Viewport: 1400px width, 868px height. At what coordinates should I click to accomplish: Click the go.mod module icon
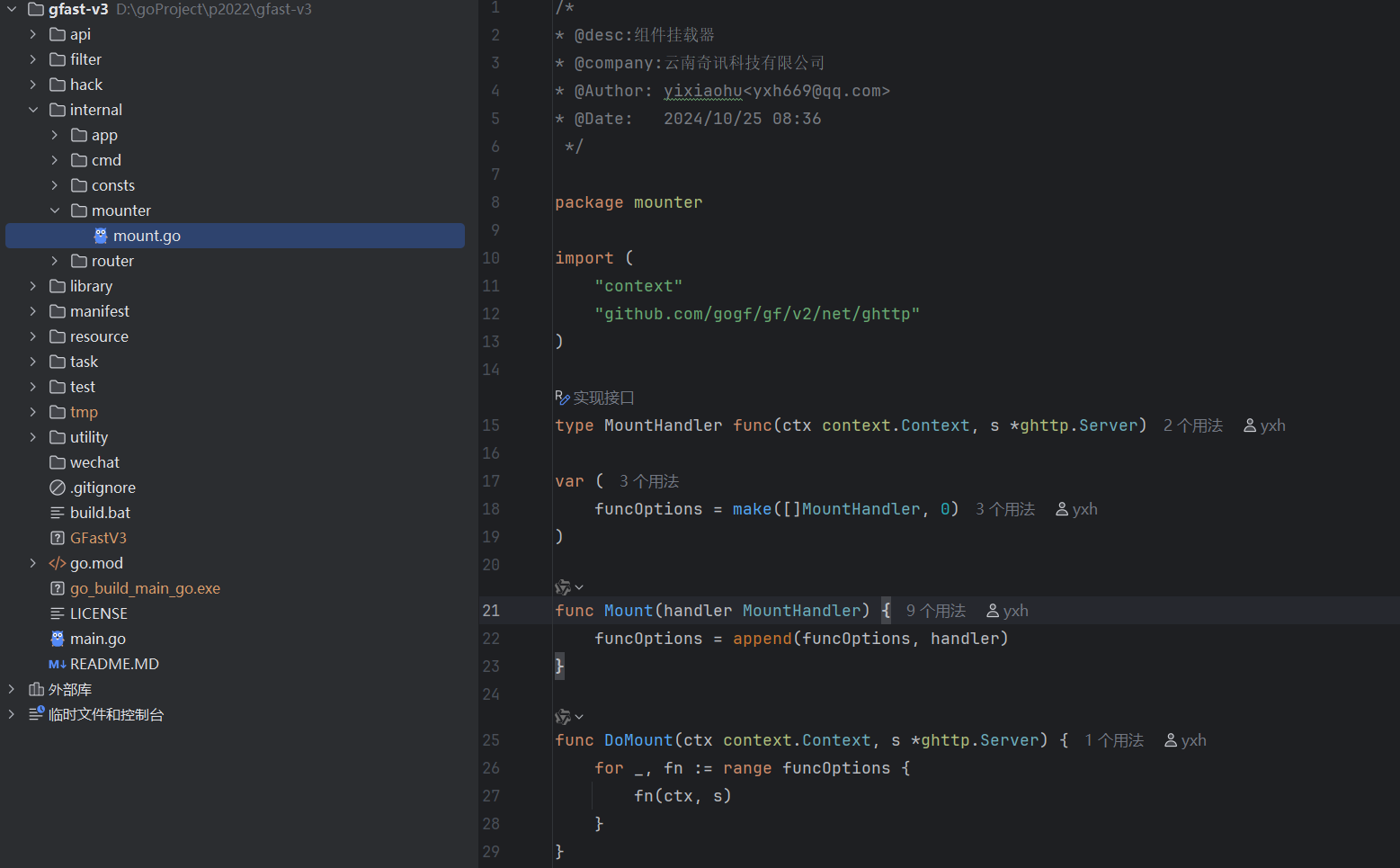(x=58, y=563)
